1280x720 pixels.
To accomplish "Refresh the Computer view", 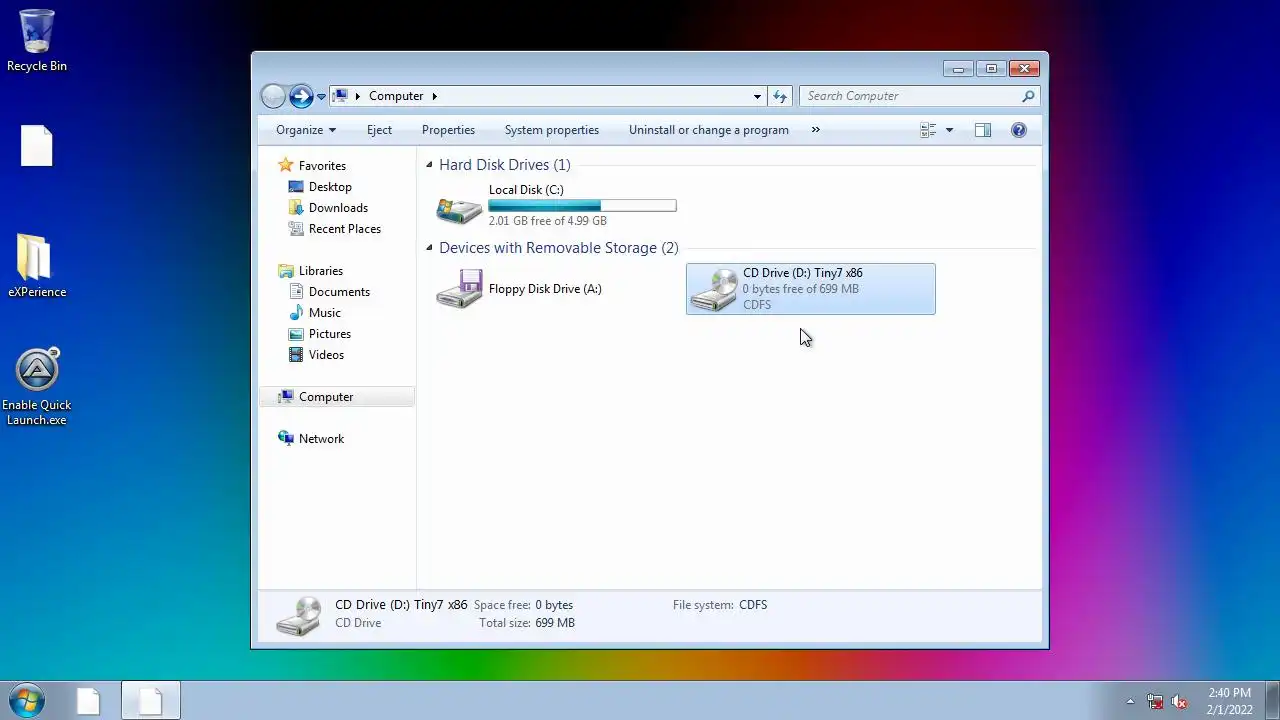I will [x=780, y=96].
